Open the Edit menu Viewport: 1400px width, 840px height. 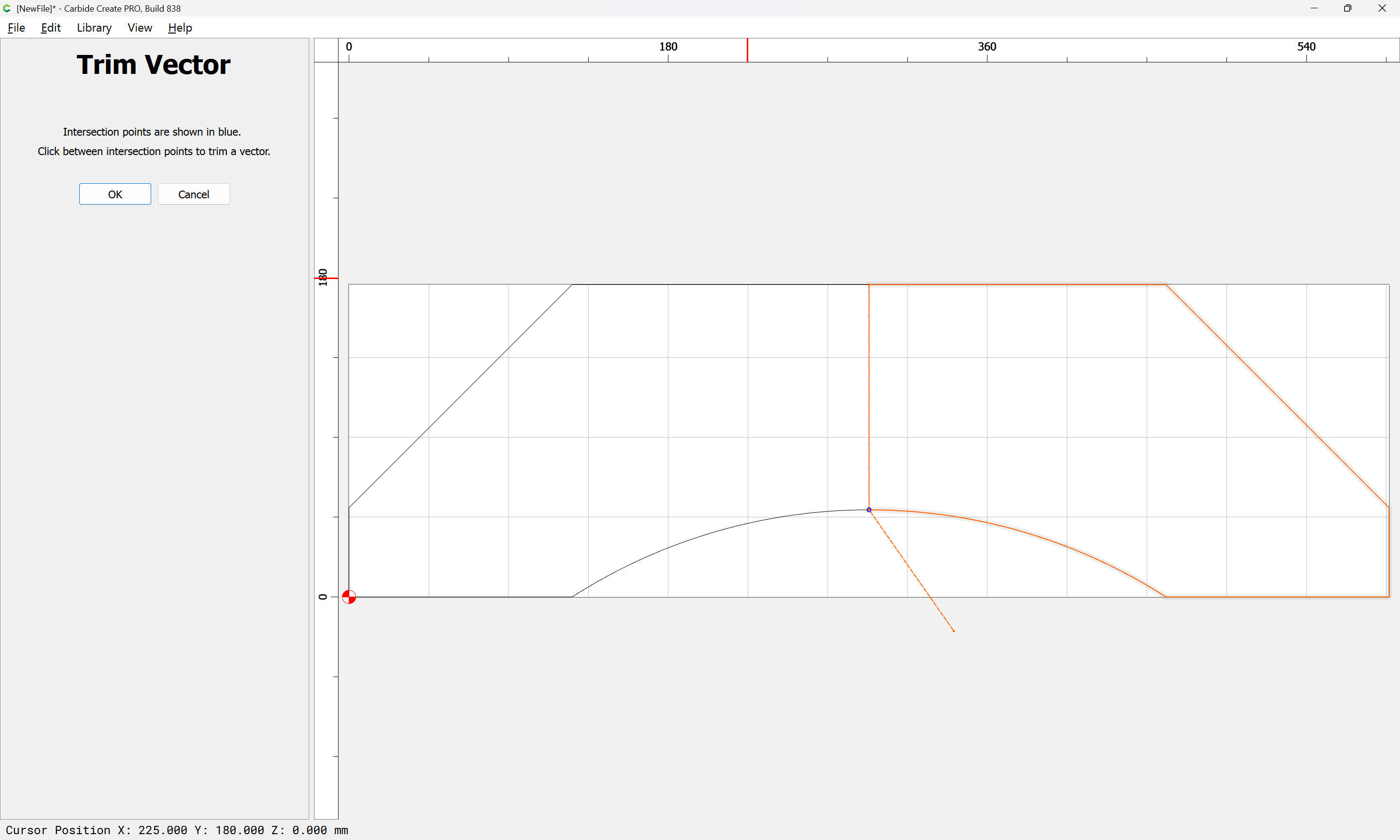coord(51,28)
